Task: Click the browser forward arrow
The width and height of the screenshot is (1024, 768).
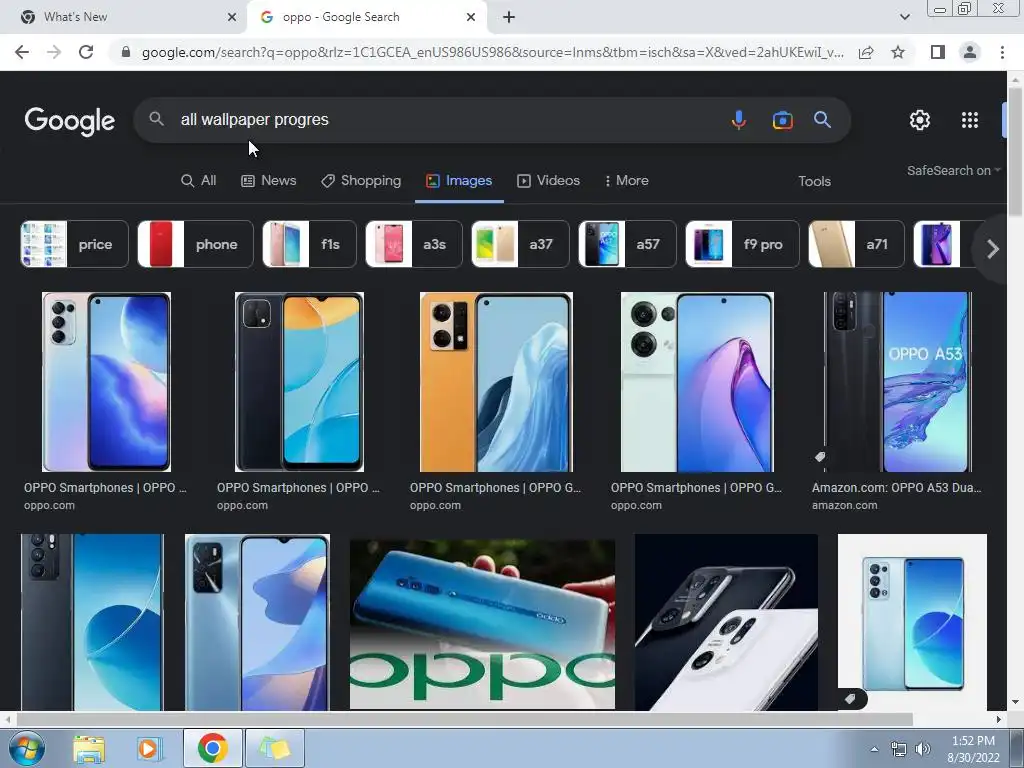Action: point(54,52)
